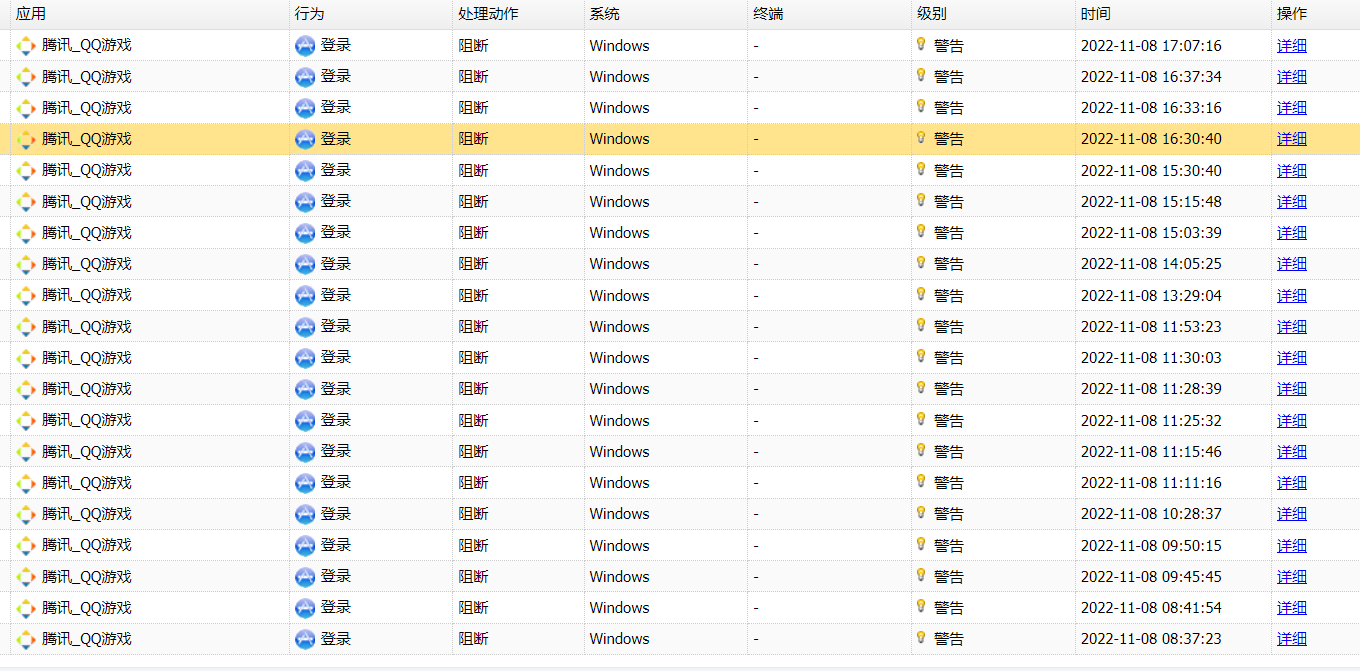View details of 11:15:46 entry
This screenshot has height=671, width=1360.
(1292, 452)
